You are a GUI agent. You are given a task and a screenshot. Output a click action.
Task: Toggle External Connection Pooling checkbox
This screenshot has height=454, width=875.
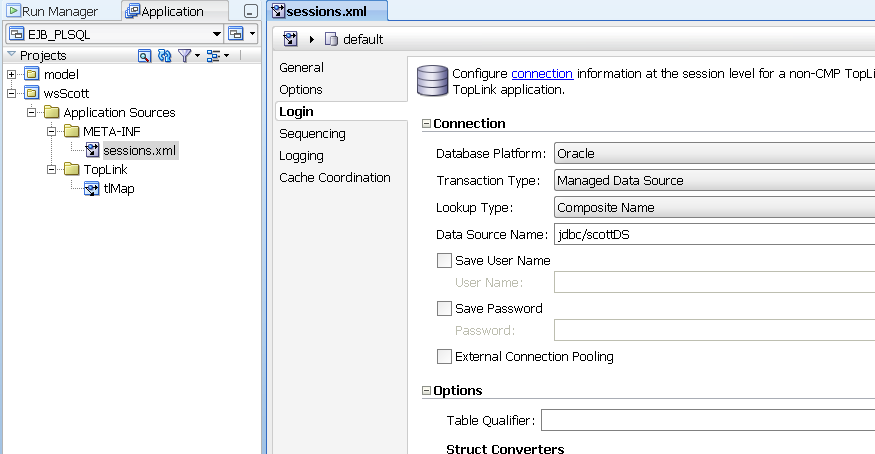pyautogui.click(x=444, y=356)
